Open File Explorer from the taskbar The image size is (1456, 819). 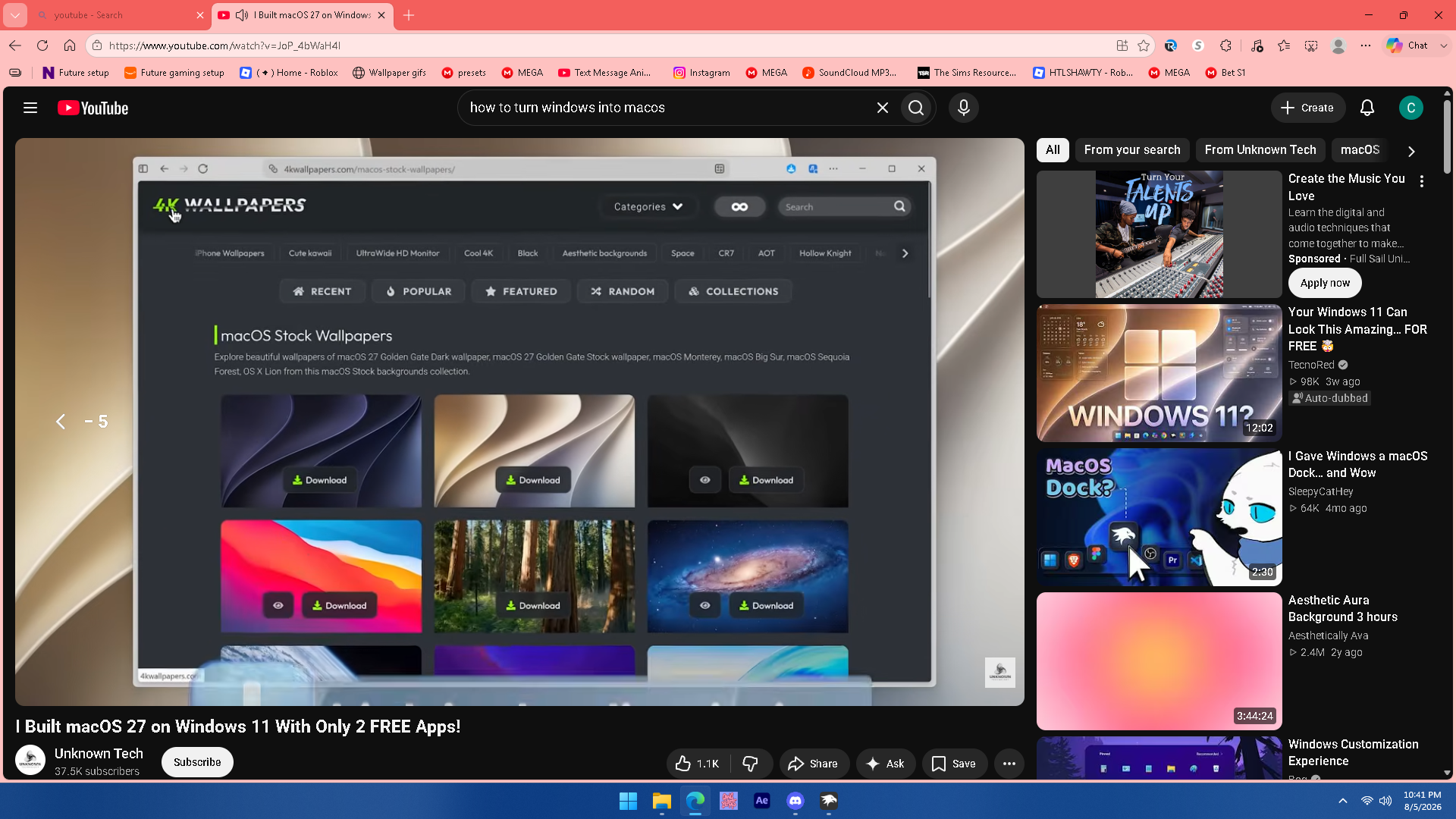pos(661,801)
